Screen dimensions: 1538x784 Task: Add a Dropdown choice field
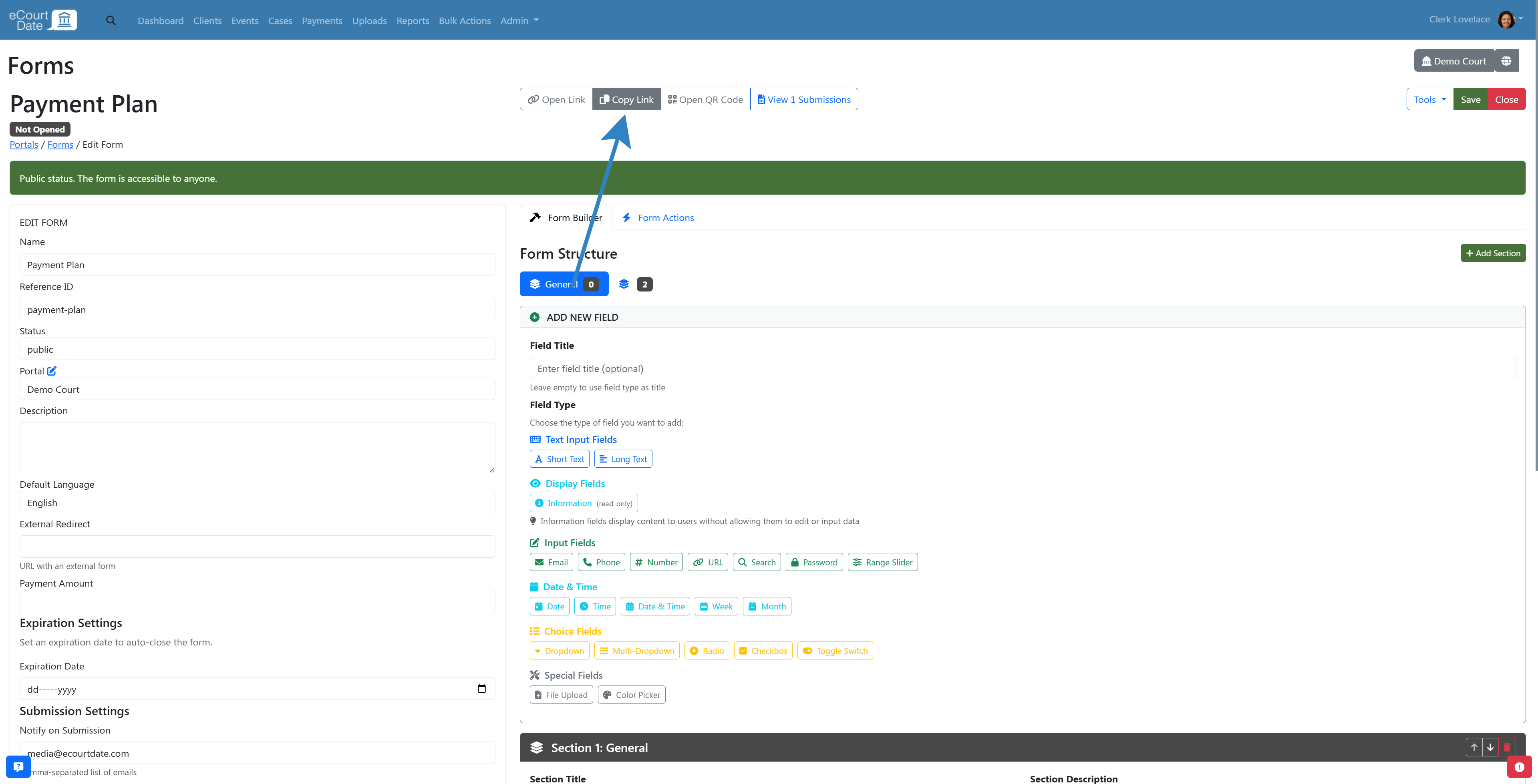coord(560,650)
